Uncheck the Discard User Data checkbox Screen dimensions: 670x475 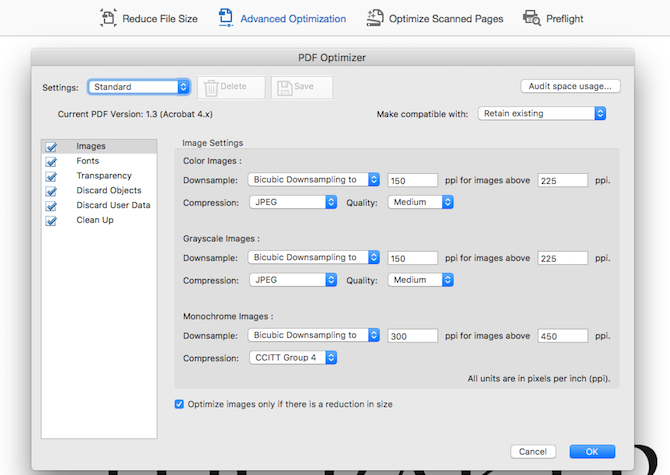(x=52, y=205)
